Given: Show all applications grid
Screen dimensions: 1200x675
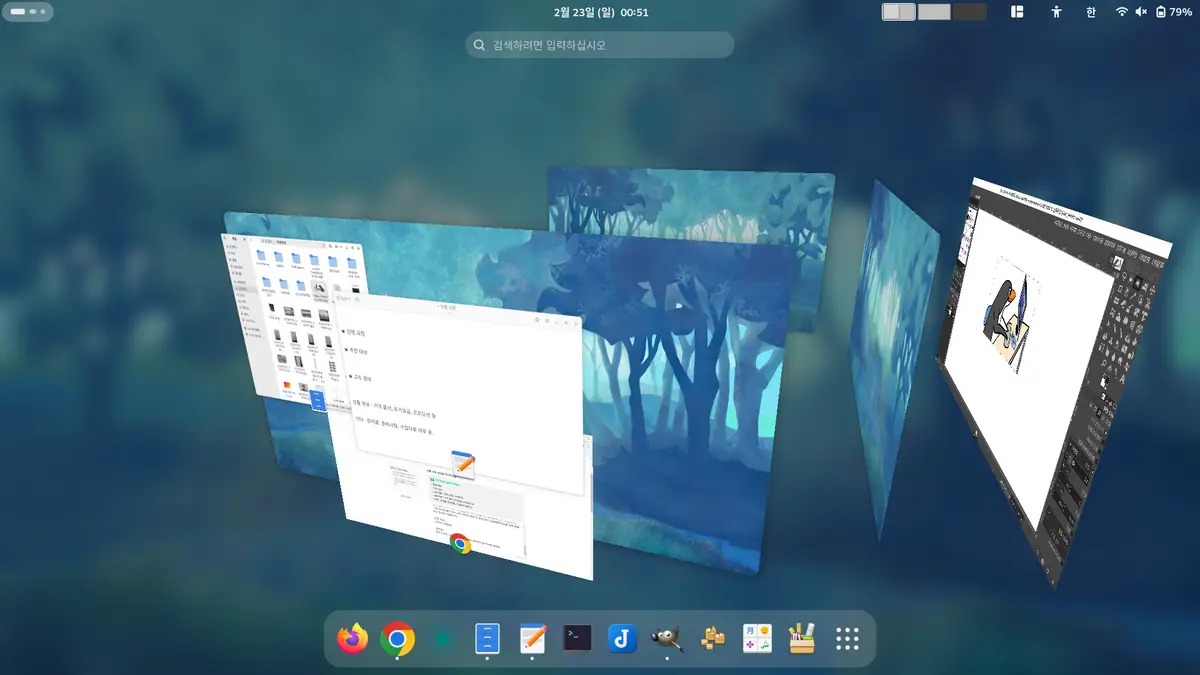Looking at the screenshot, I should click(847, 639).
